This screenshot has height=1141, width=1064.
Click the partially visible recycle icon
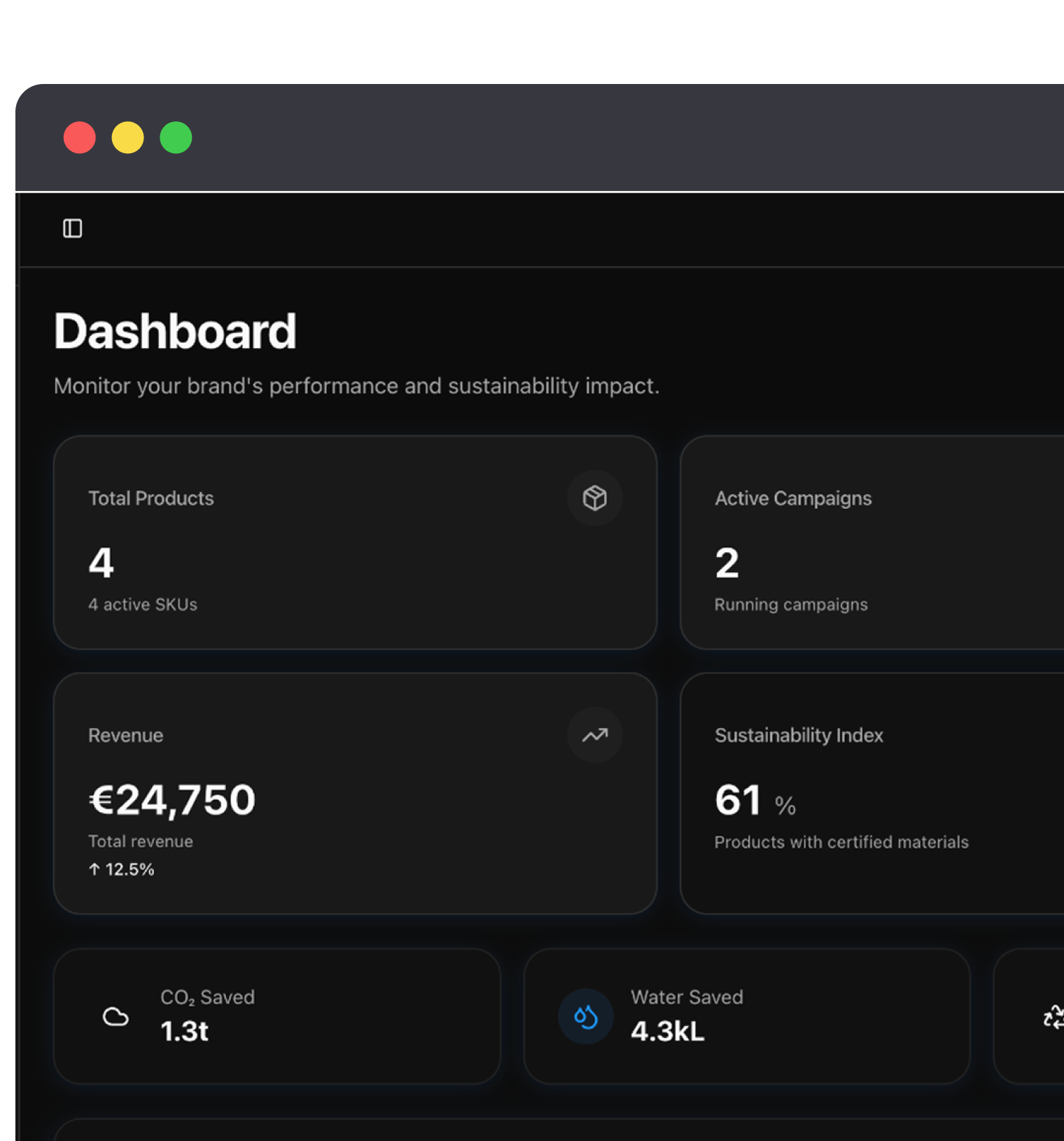[1053, 1016]
